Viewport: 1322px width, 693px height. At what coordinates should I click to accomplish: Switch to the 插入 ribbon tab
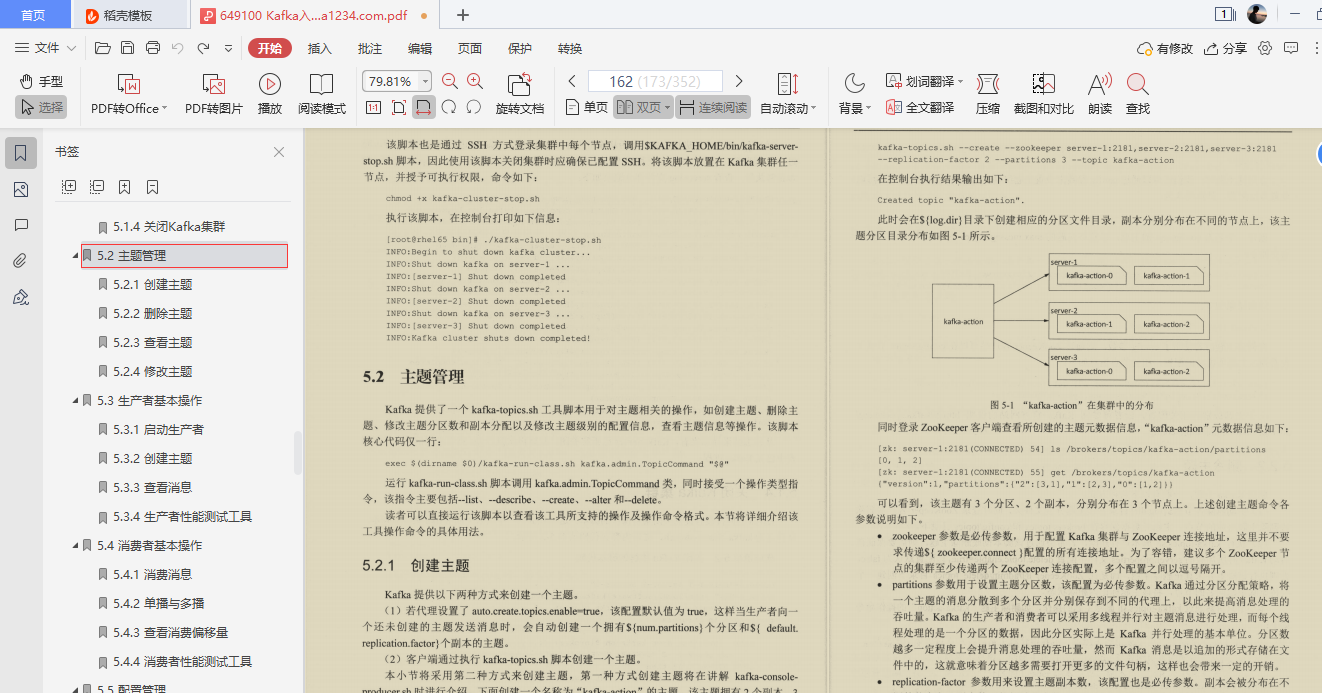coord(320,47)
